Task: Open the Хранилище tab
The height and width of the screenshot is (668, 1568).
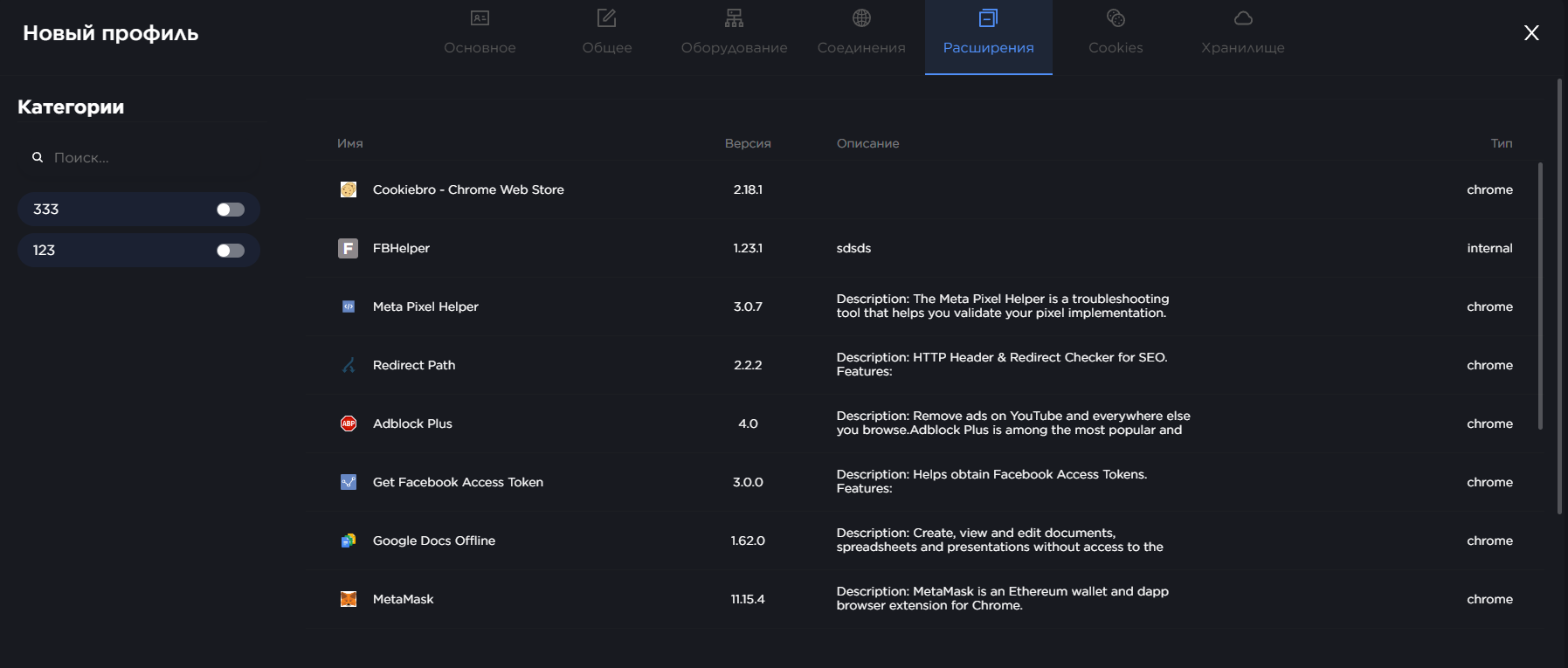Action: pos(1242,33)
